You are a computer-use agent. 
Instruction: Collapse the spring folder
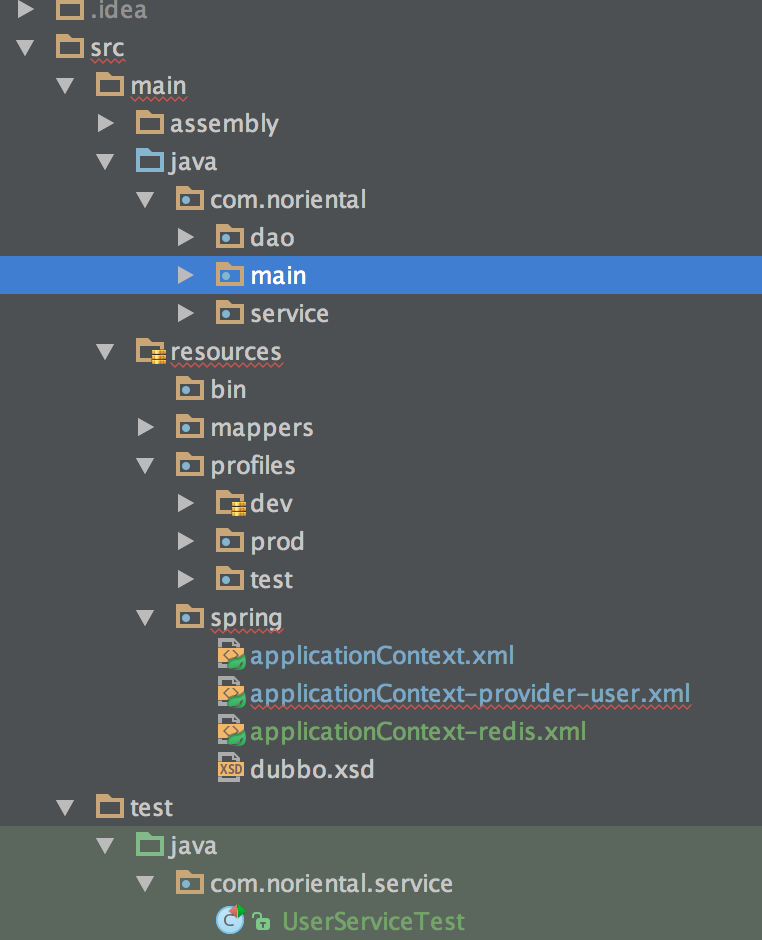(146, 618)
